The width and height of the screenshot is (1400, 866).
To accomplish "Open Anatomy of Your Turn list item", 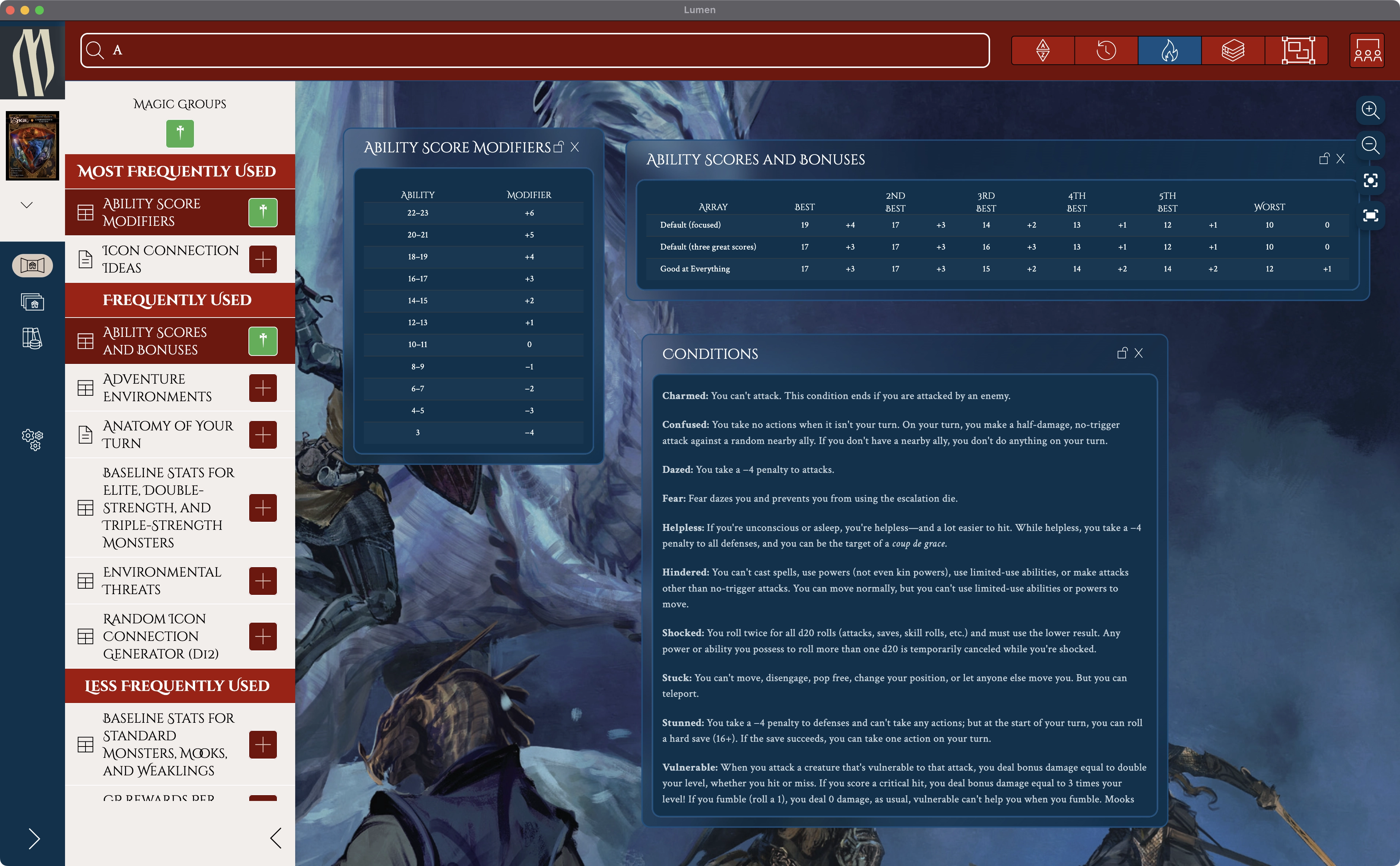I will 167,434.
